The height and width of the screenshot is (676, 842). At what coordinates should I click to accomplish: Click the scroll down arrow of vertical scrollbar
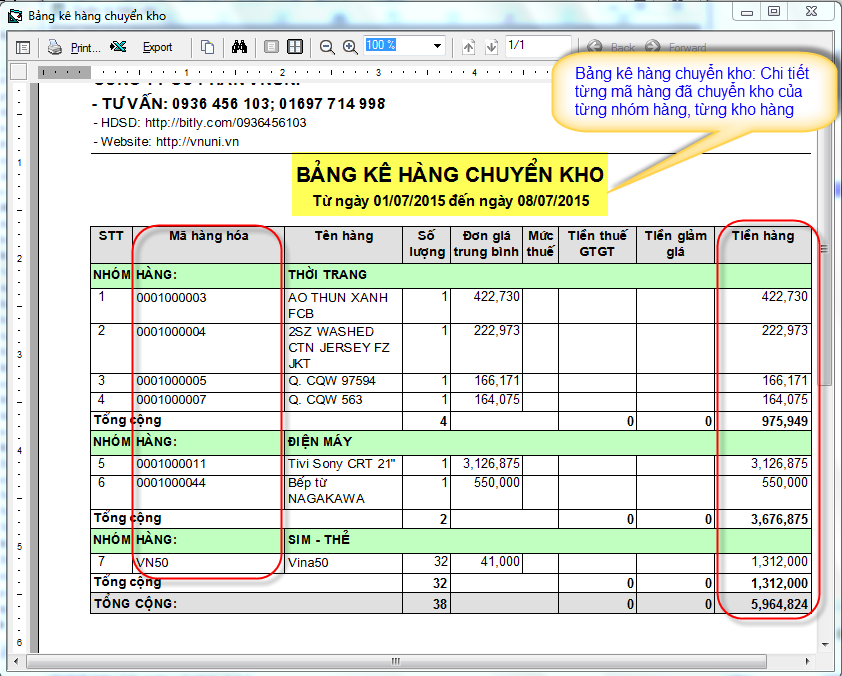pos(825,645)
